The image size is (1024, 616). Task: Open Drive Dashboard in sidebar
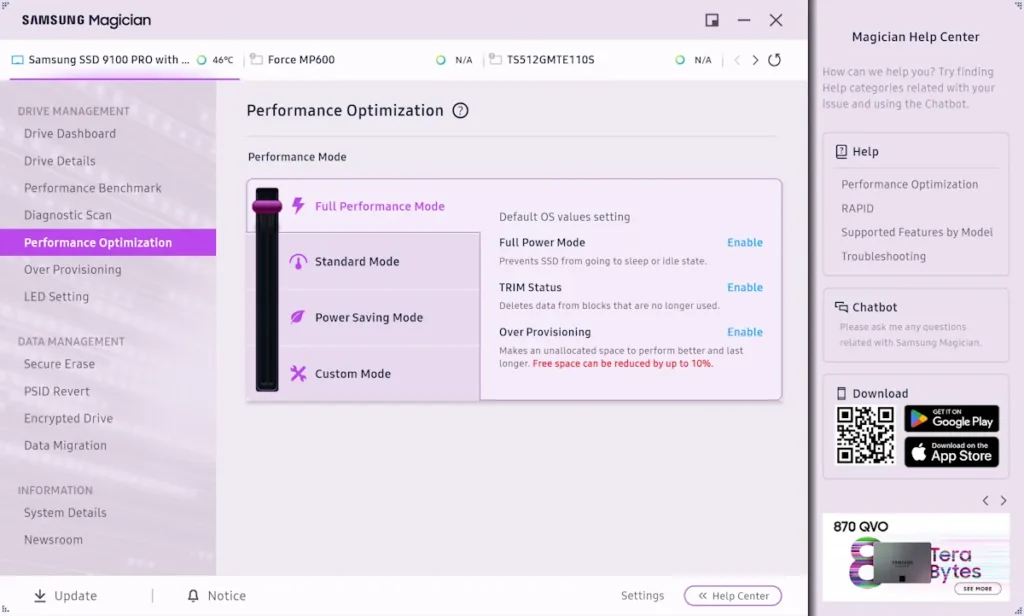point(70,133)
